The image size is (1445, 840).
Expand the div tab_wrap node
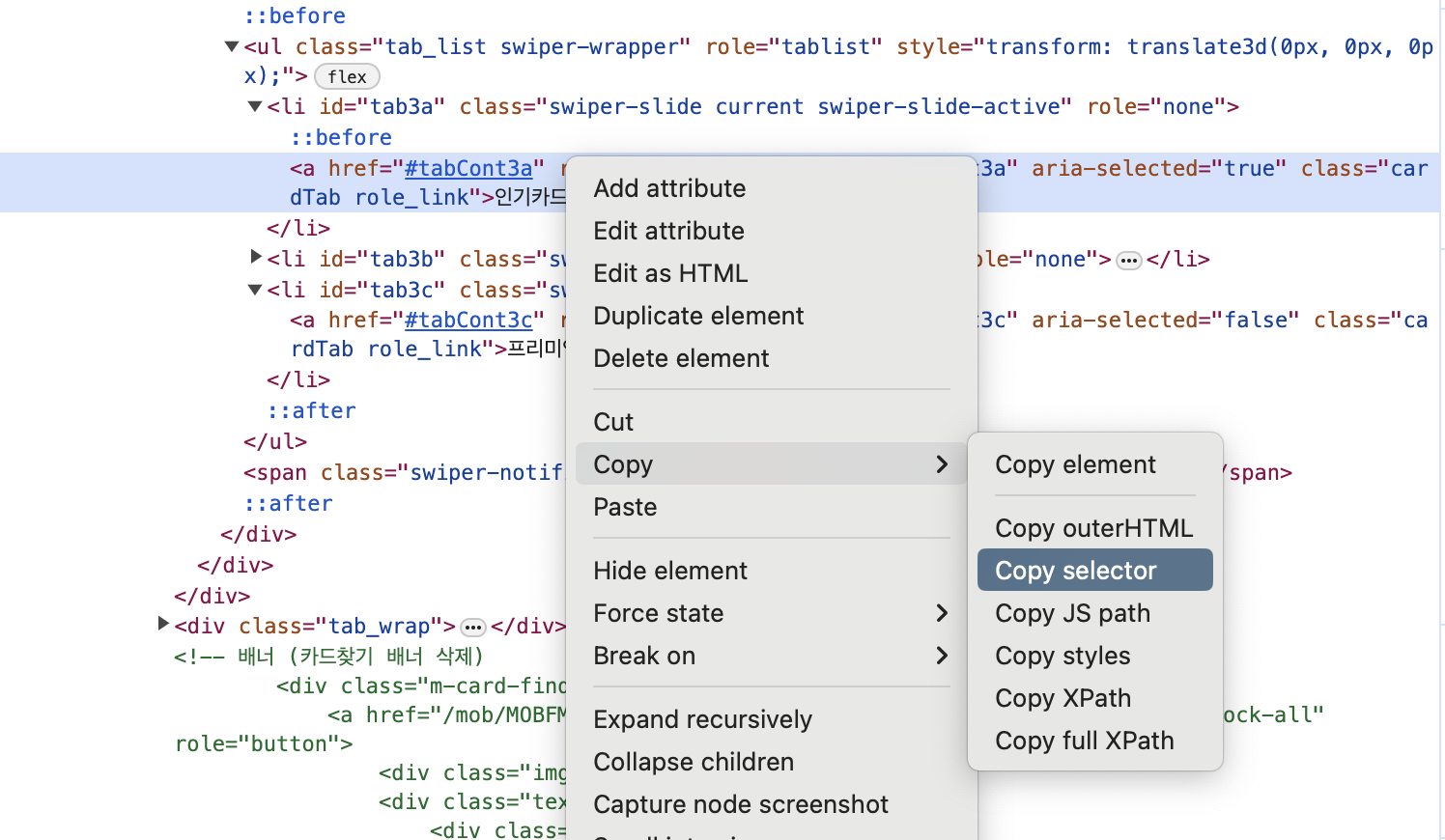[163, 625]
